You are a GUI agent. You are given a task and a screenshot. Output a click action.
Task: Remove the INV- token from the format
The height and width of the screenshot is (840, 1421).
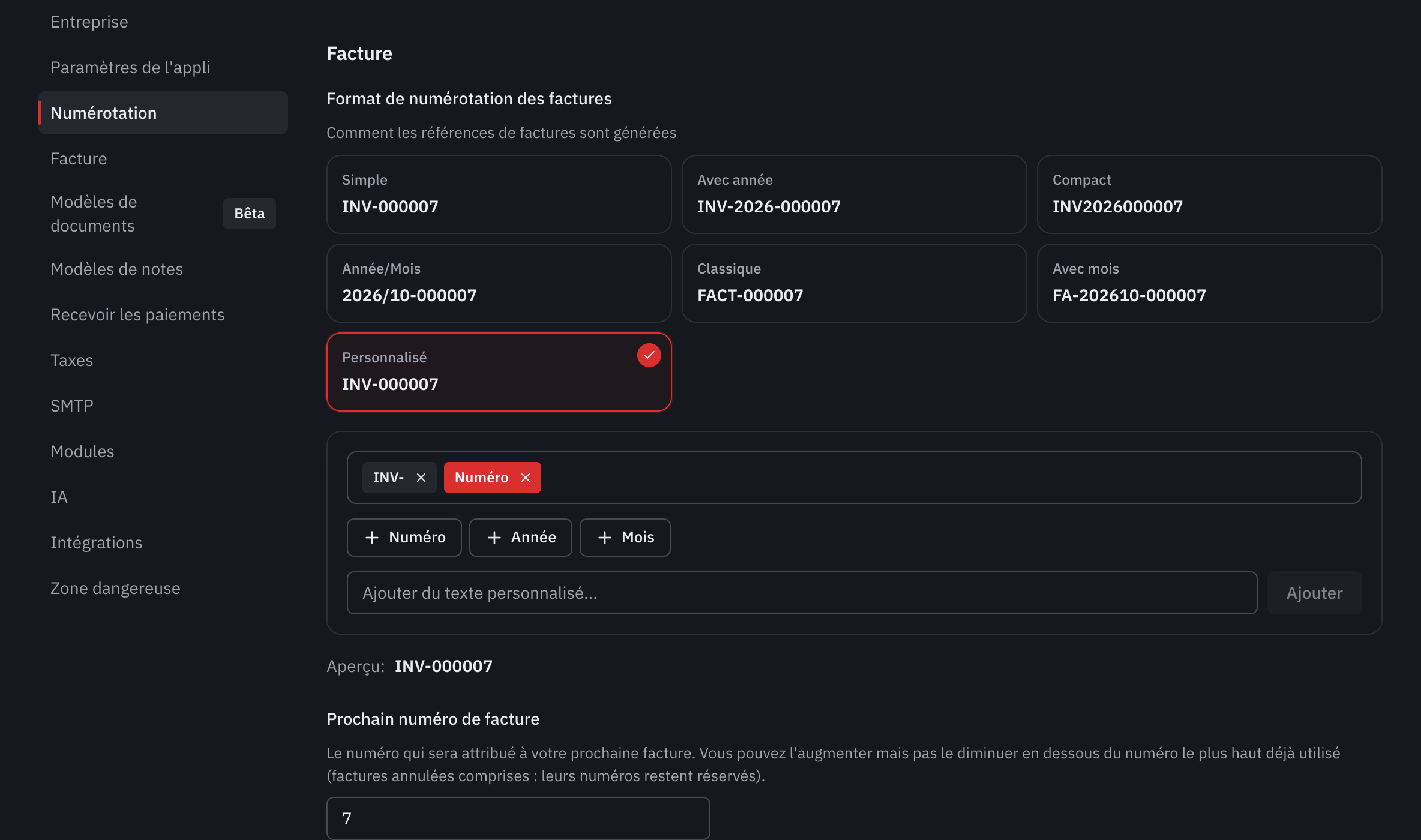click(421, 478)
